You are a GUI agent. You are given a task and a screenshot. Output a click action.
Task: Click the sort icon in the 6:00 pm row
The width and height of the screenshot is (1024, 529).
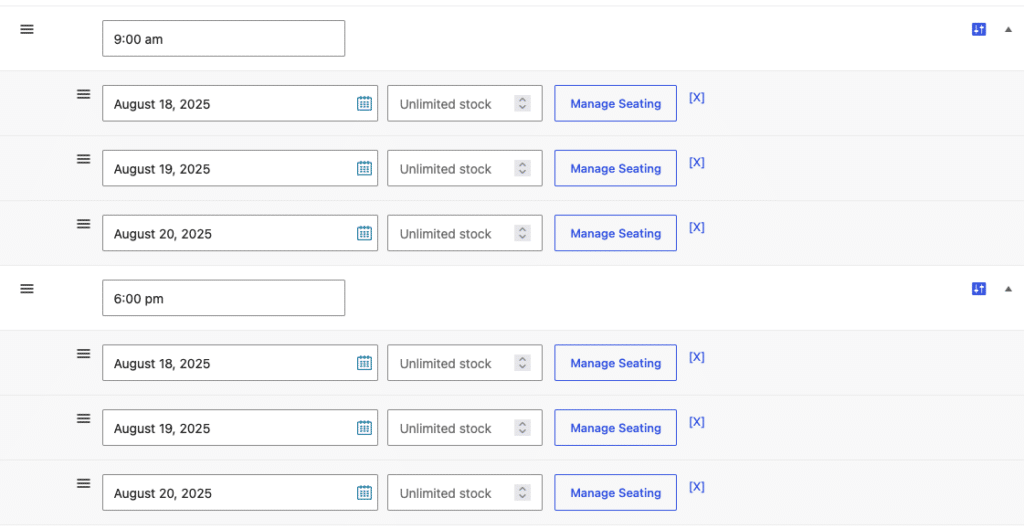[x=978, y=289]
